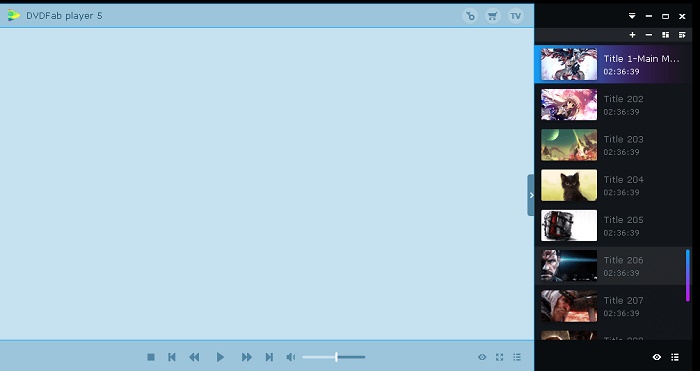700x371 pixels.
Task: Fast-forward the video
Action: pos(246,357)
